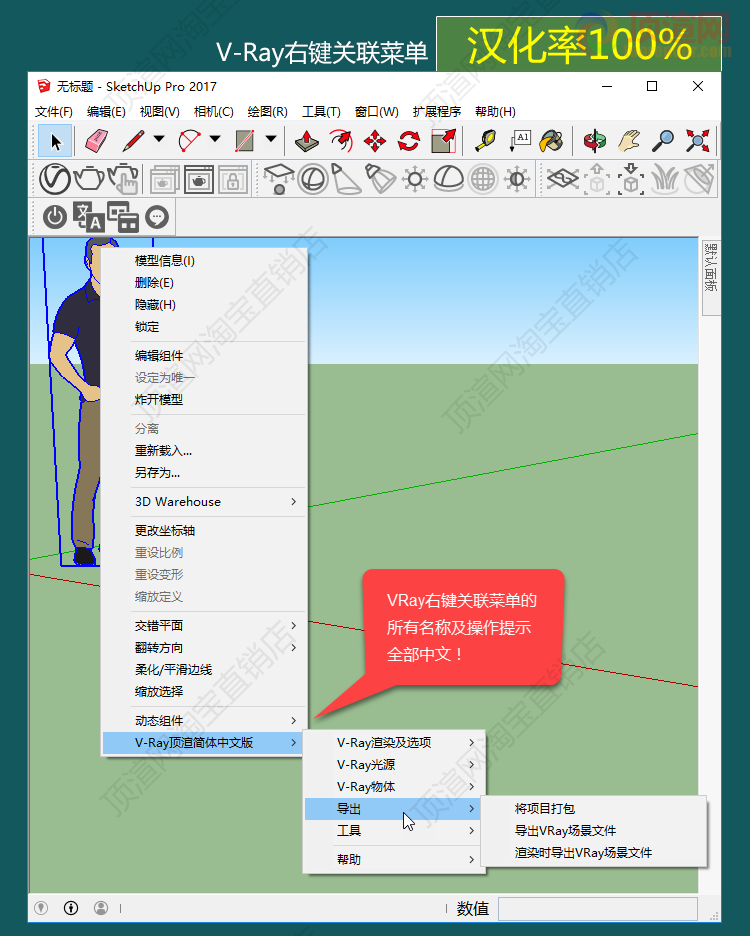Screen dimensions: 750x936
Task: Click the credits info status icon
Action: click(71, 908)
